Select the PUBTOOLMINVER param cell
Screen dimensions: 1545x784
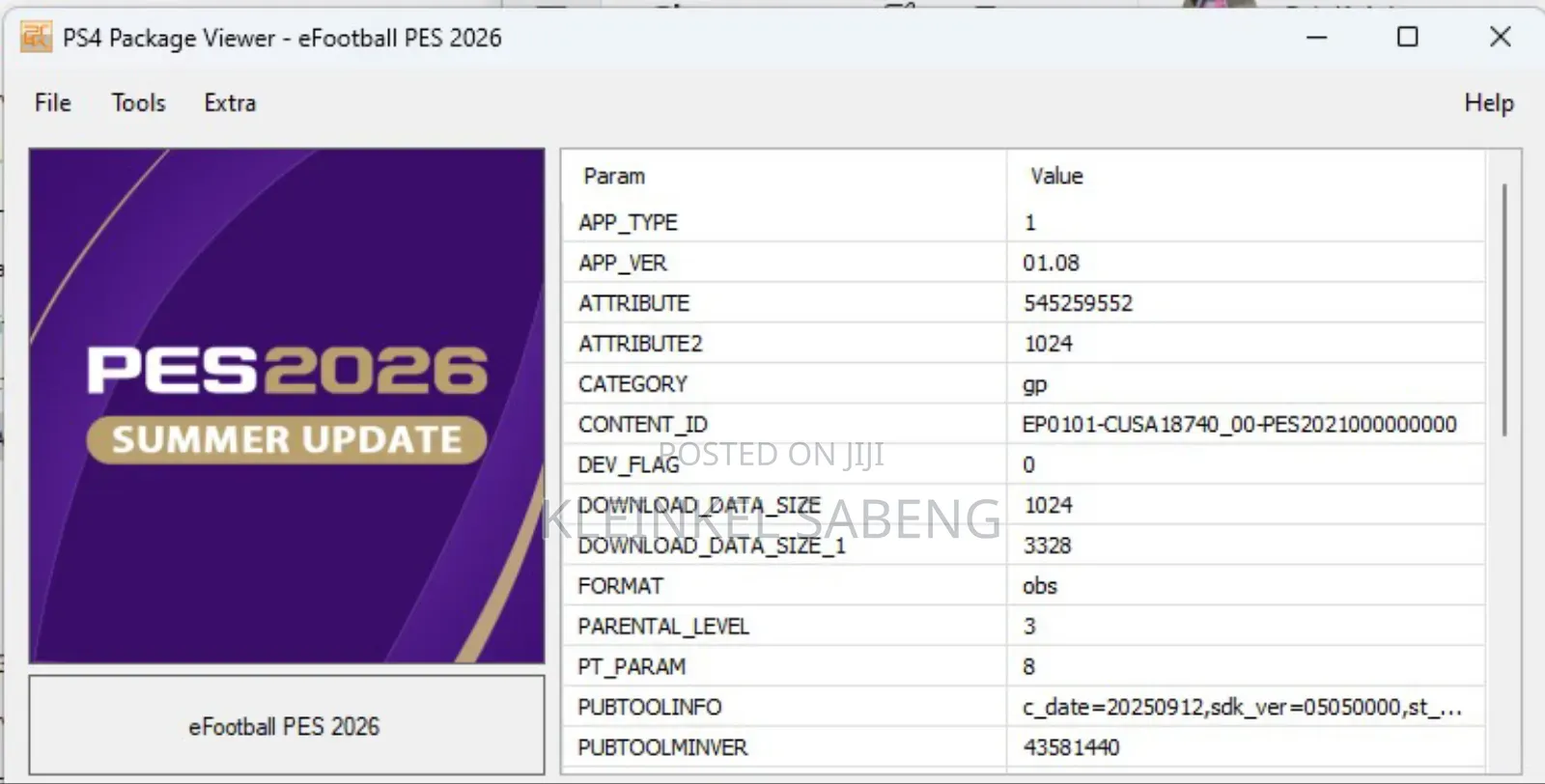click(784, 747)
